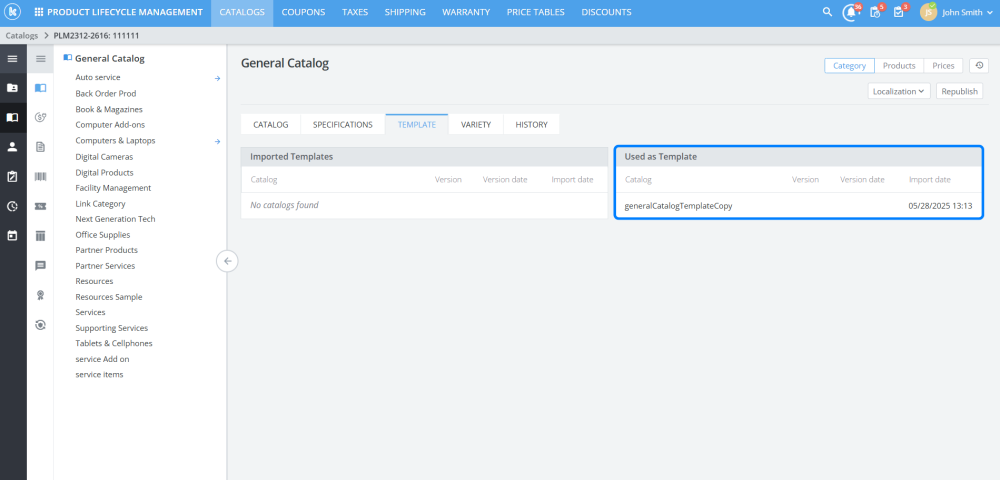Switch to Category view

849,66
